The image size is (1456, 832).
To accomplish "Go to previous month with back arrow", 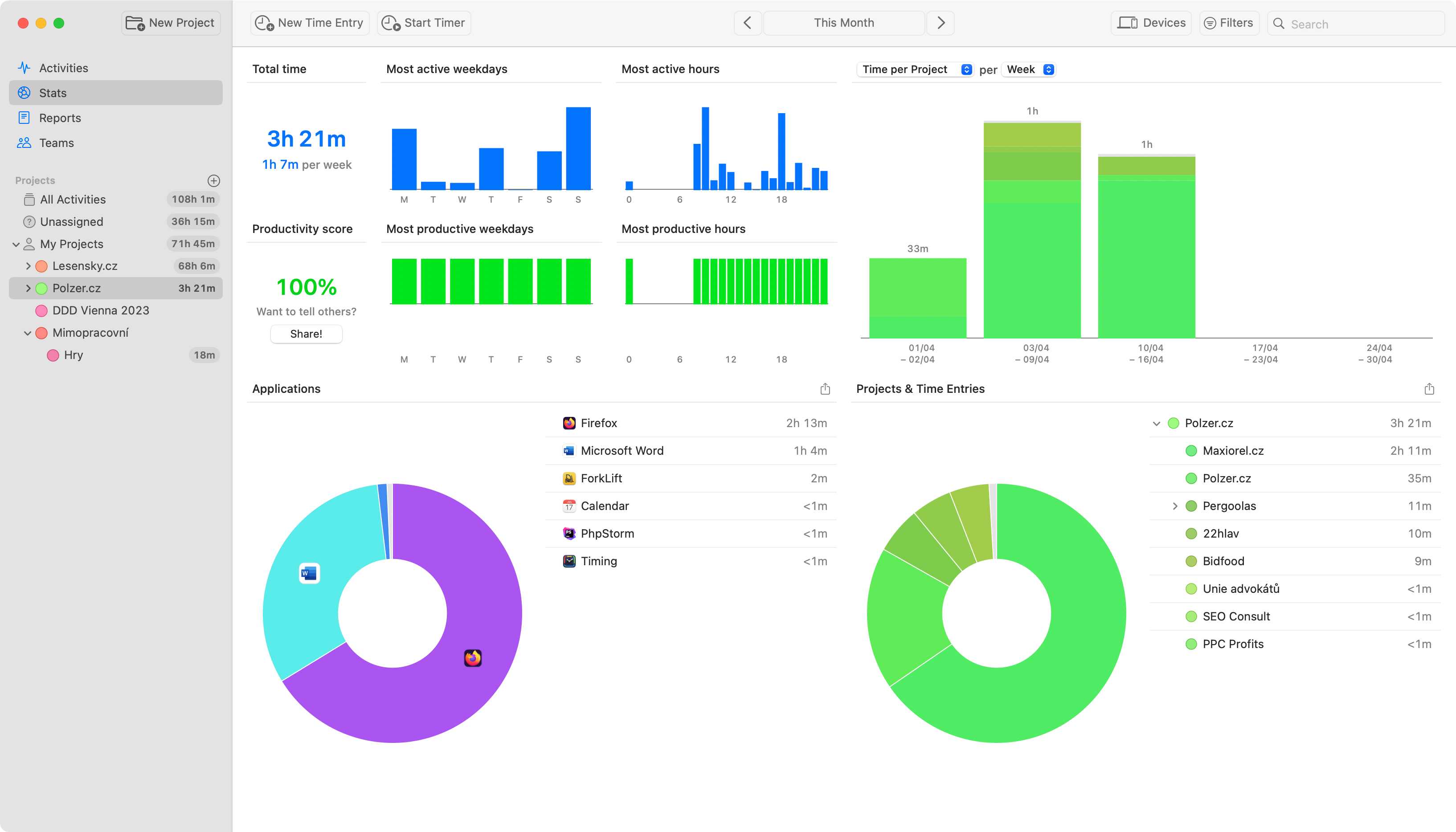I will point(747,23).
